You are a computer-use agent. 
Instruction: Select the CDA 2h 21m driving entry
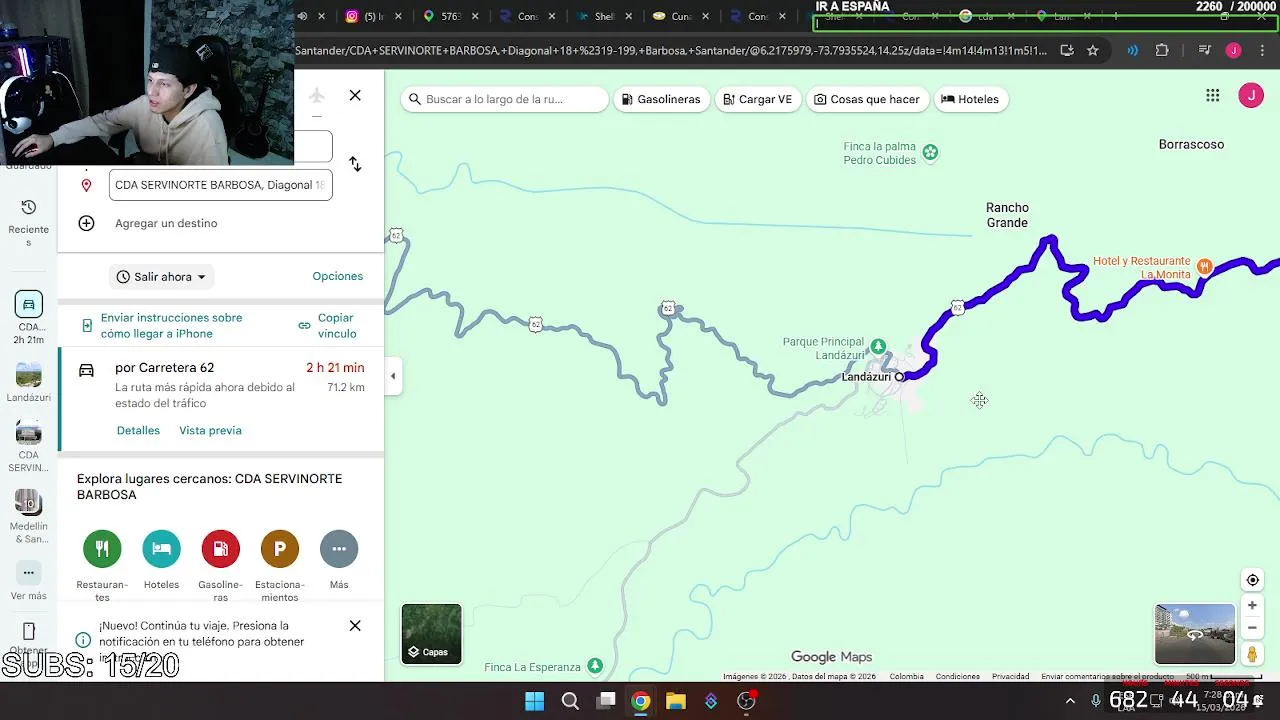click(29, 317)
